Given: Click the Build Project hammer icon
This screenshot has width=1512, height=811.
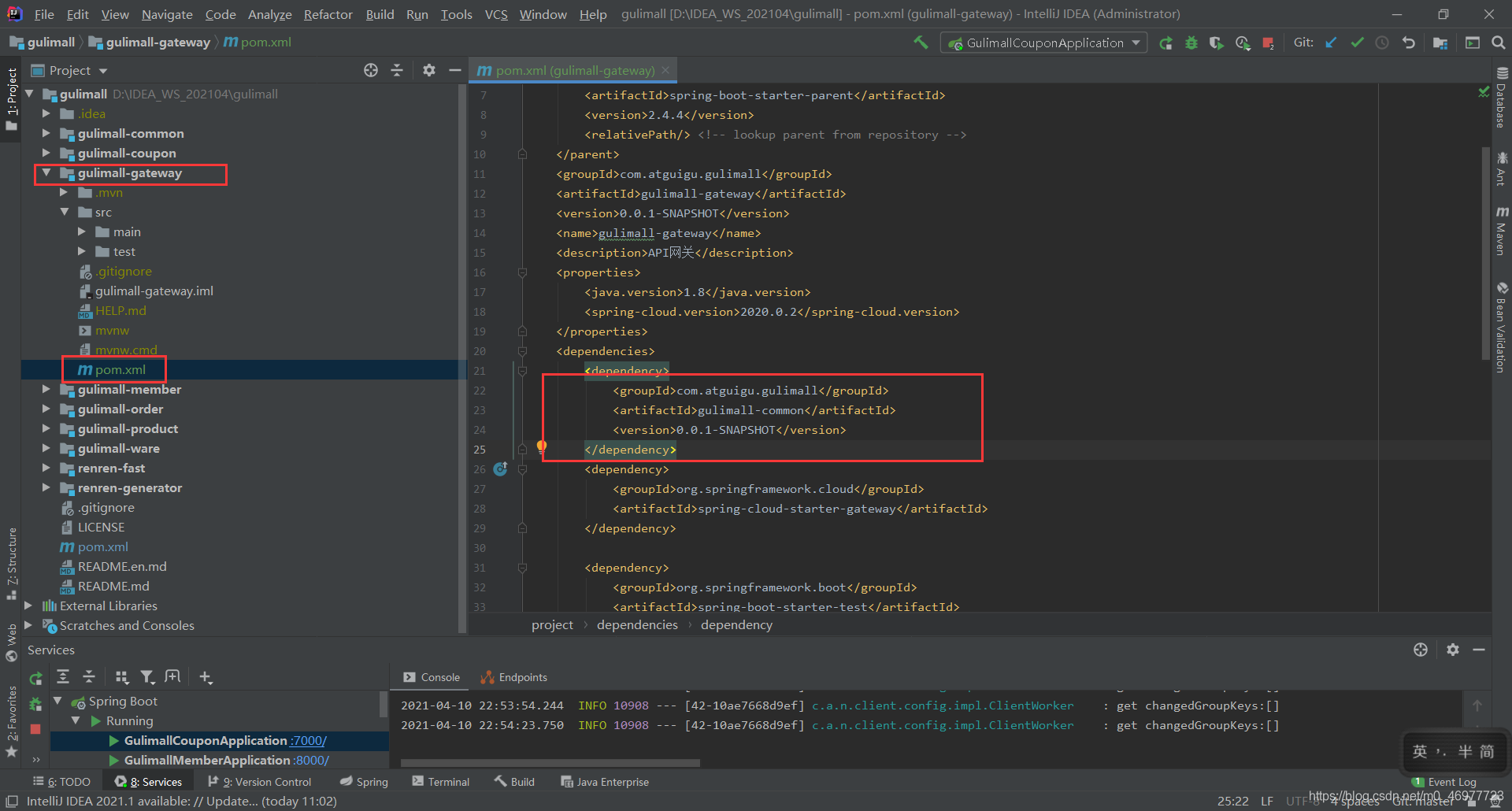Looking at the screenshot, I should coord(921,43).
